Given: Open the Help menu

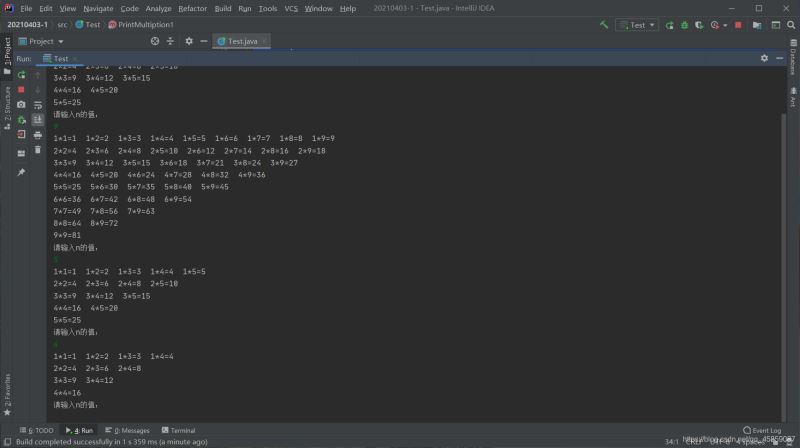Looking at the screenshot, I should click(347, 8).
